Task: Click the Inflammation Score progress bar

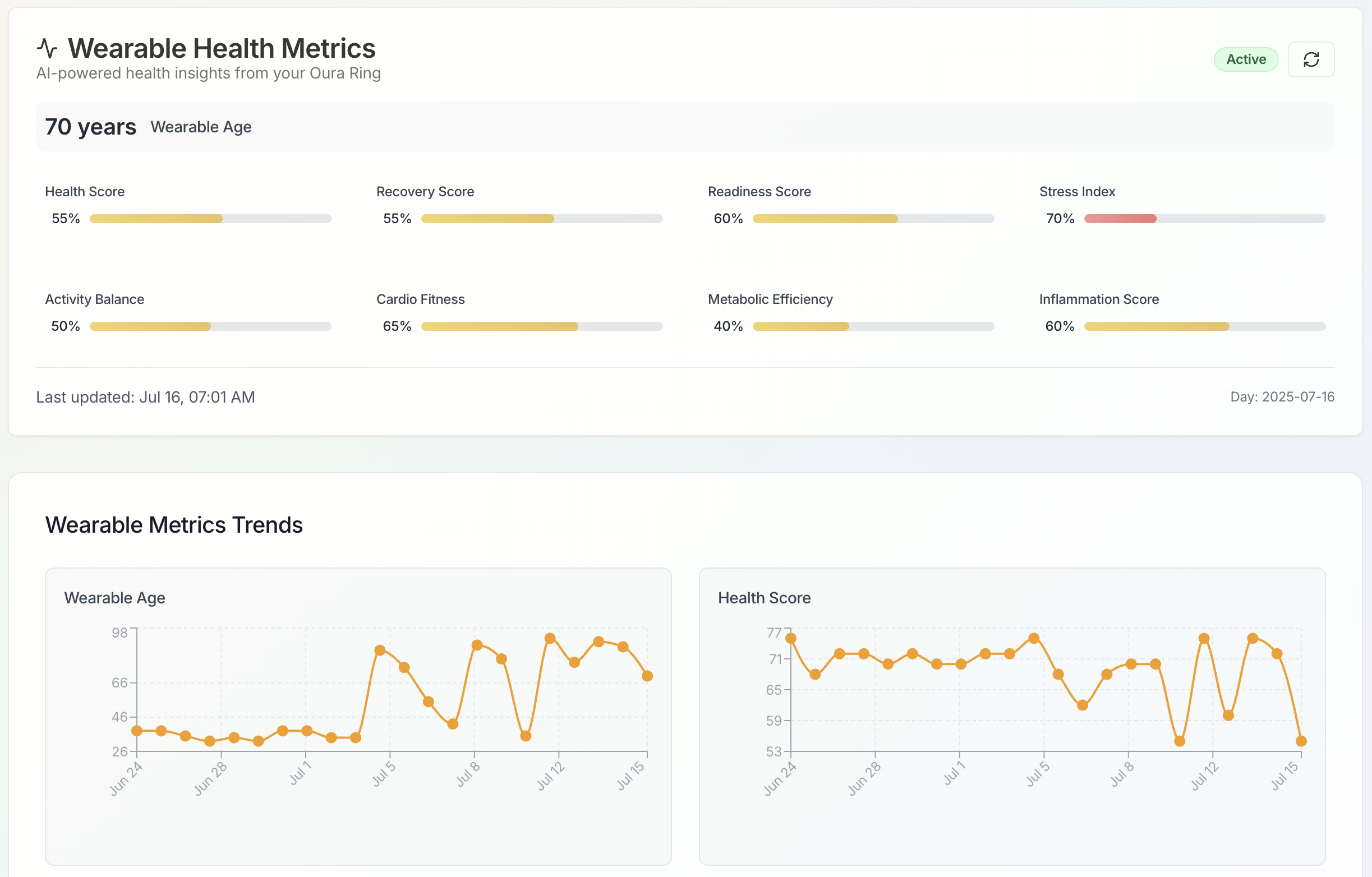Action: pyautogui.click(x=1204, y=326)
